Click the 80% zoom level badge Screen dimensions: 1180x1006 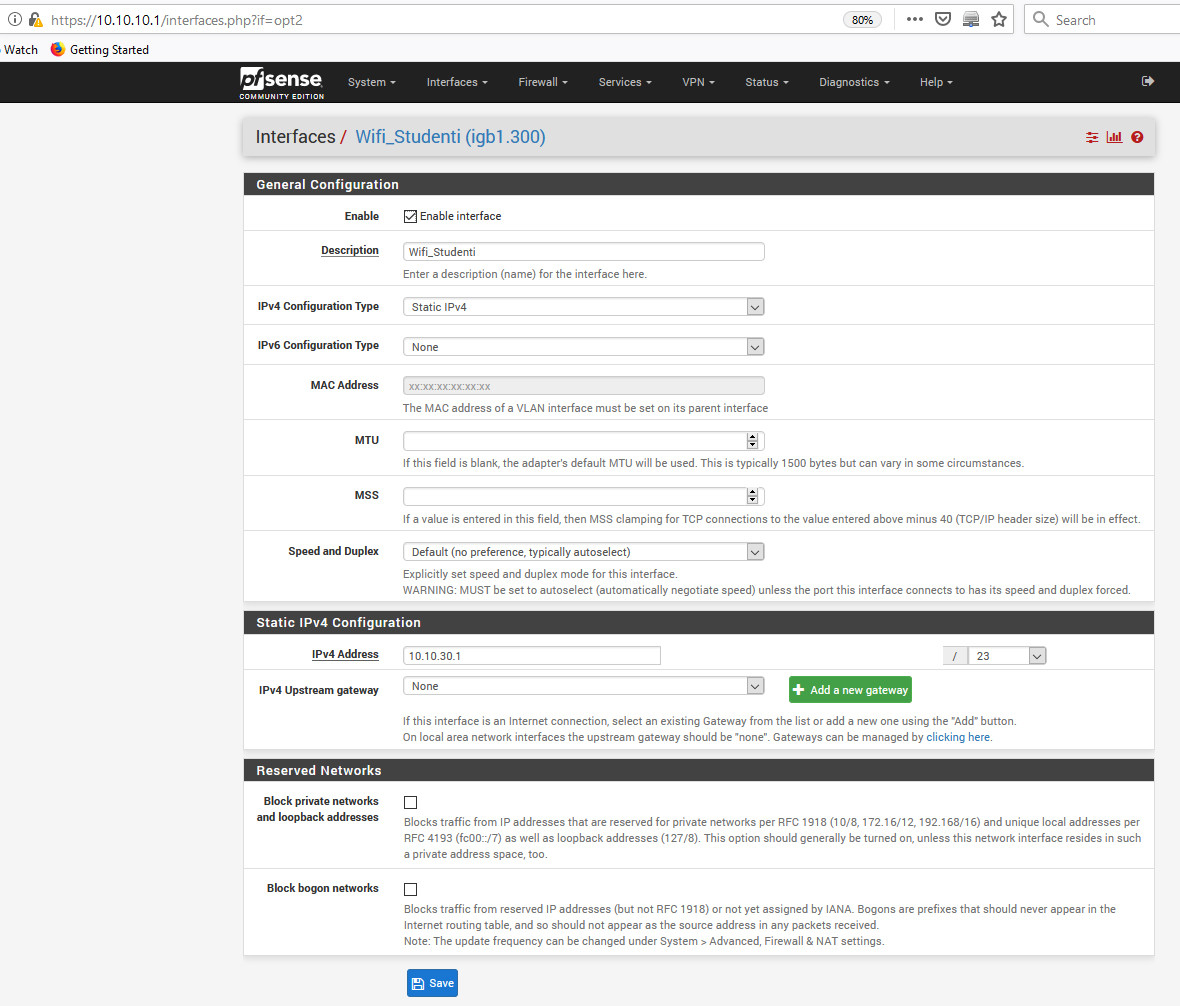[862, 20]
